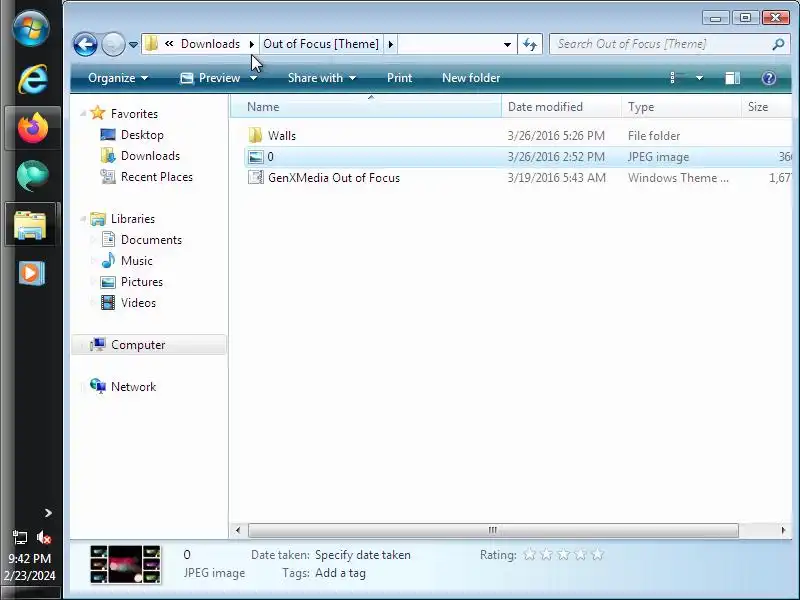This screenshot has height=600, width=800.
Task: Click Print in the toolbar
Action: 399,78
